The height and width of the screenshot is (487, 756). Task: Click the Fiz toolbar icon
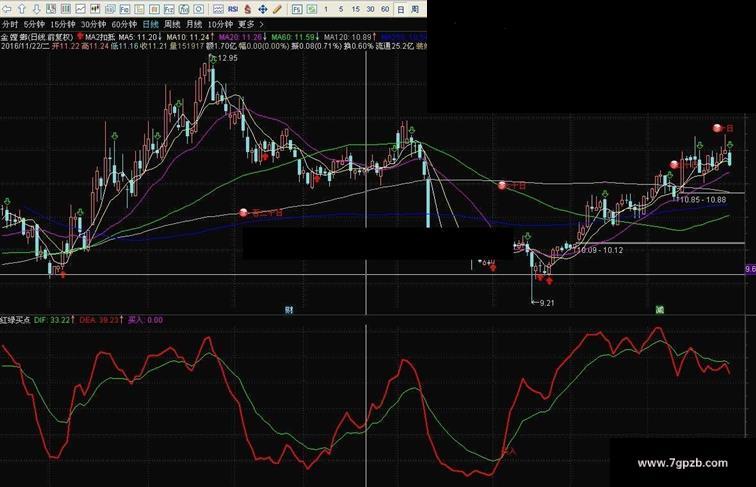pos(169,9)
